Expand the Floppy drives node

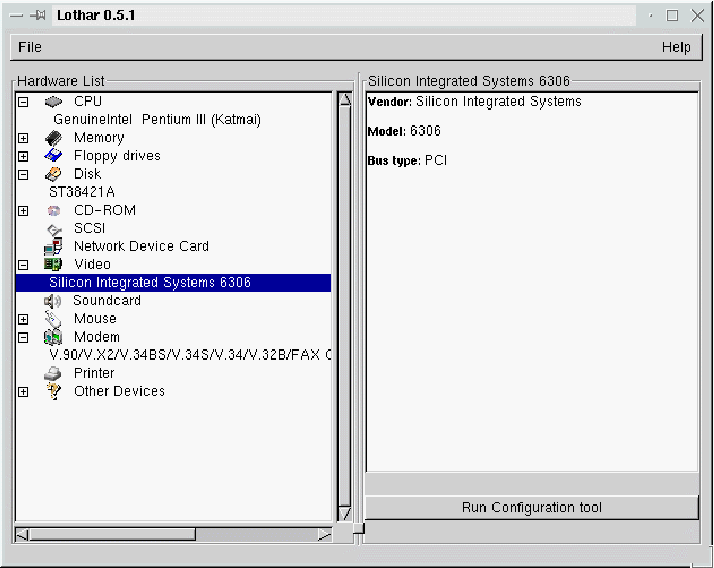point(23,156)
